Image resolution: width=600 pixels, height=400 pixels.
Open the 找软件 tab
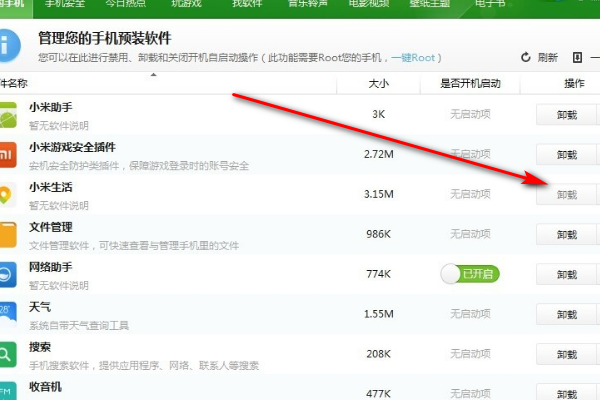coord(247,4)
